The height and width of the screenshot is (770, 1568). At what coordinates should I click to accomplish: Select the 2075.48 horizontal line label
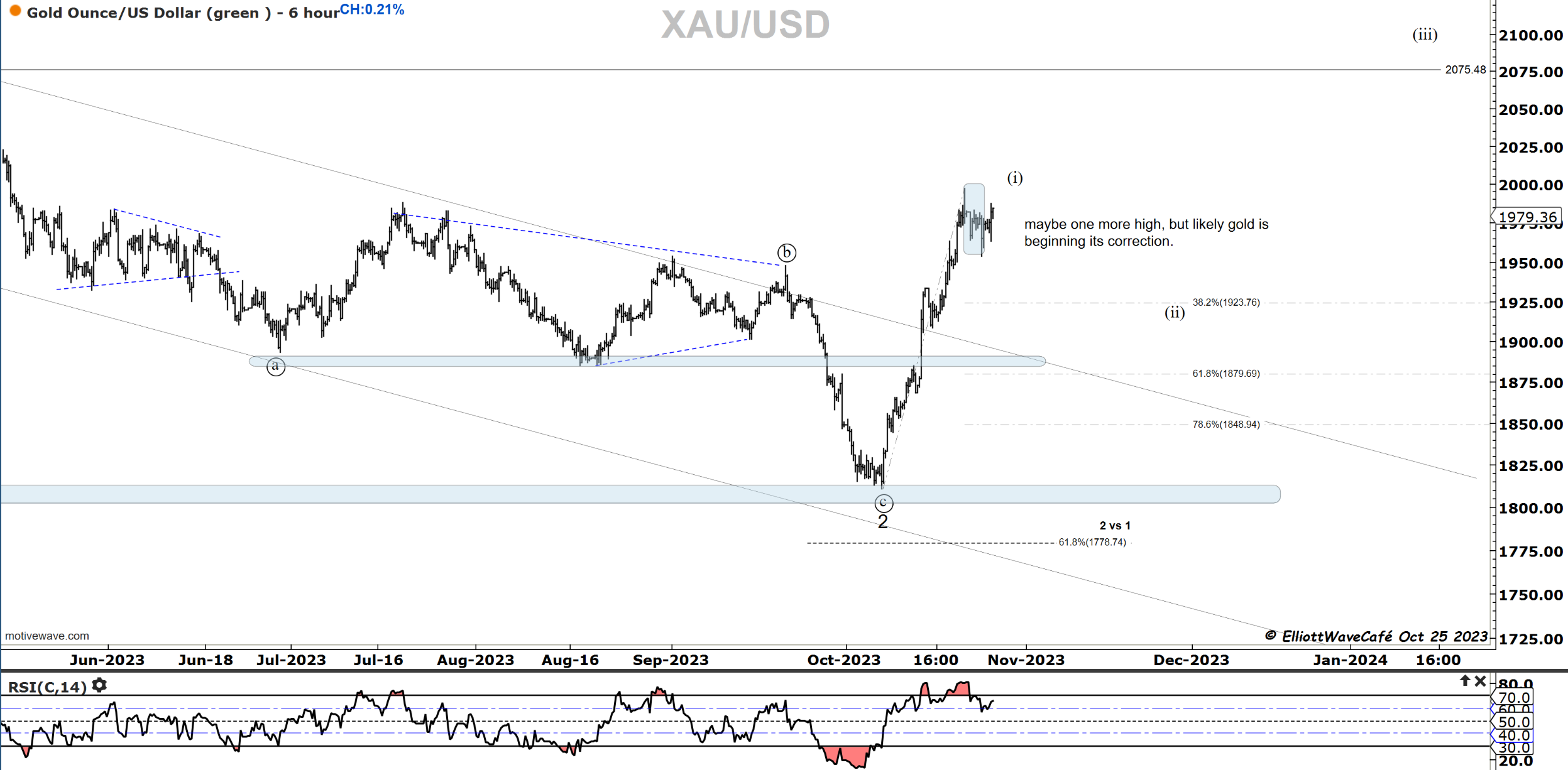click(x=1465, y=70)
